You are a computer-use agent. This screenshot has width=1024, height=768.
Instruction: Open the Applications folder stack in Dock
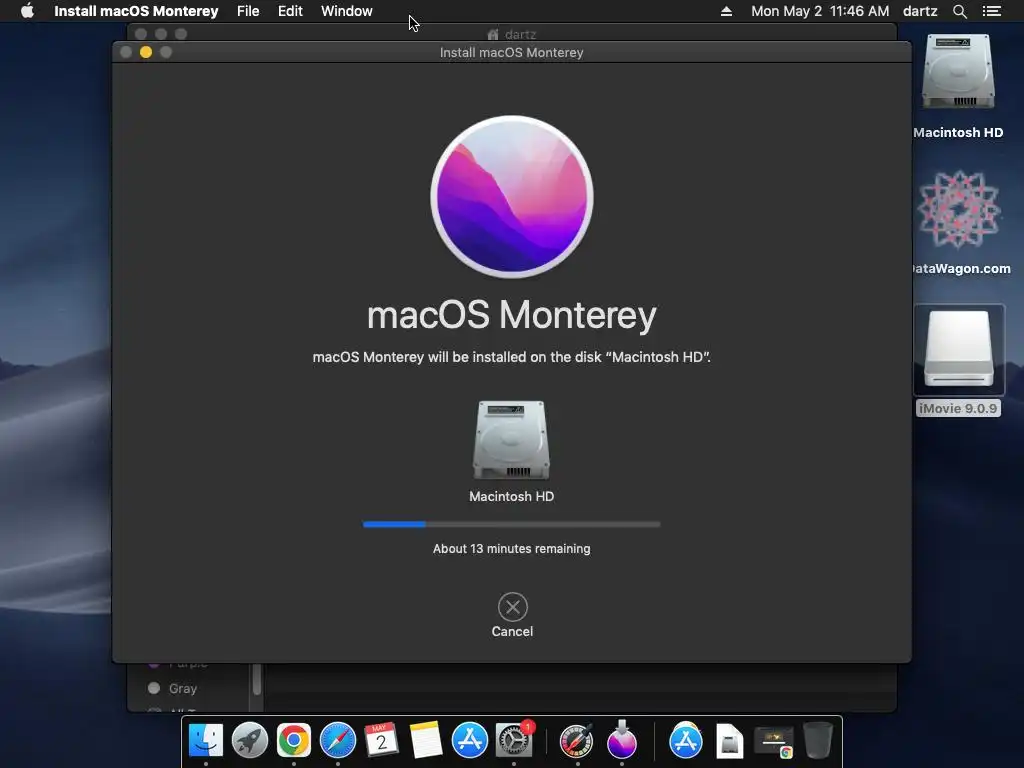(686, 740)
